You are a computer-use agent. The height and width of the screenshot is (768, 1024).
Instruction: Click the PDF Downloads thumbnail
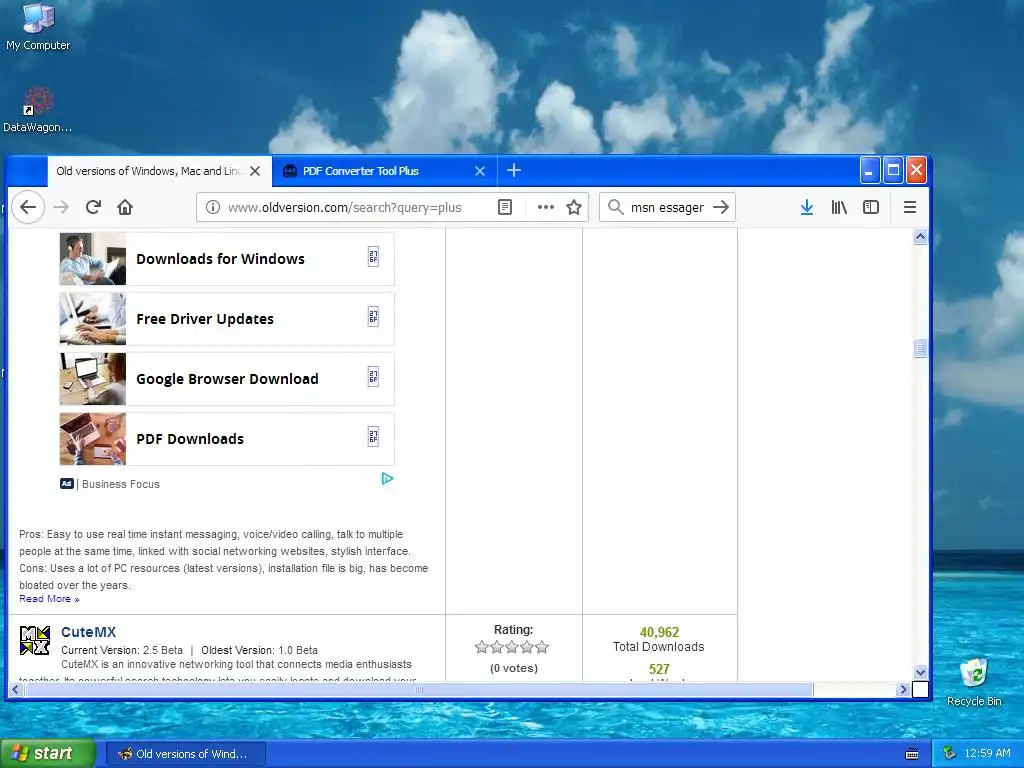(x=93, y=439)
